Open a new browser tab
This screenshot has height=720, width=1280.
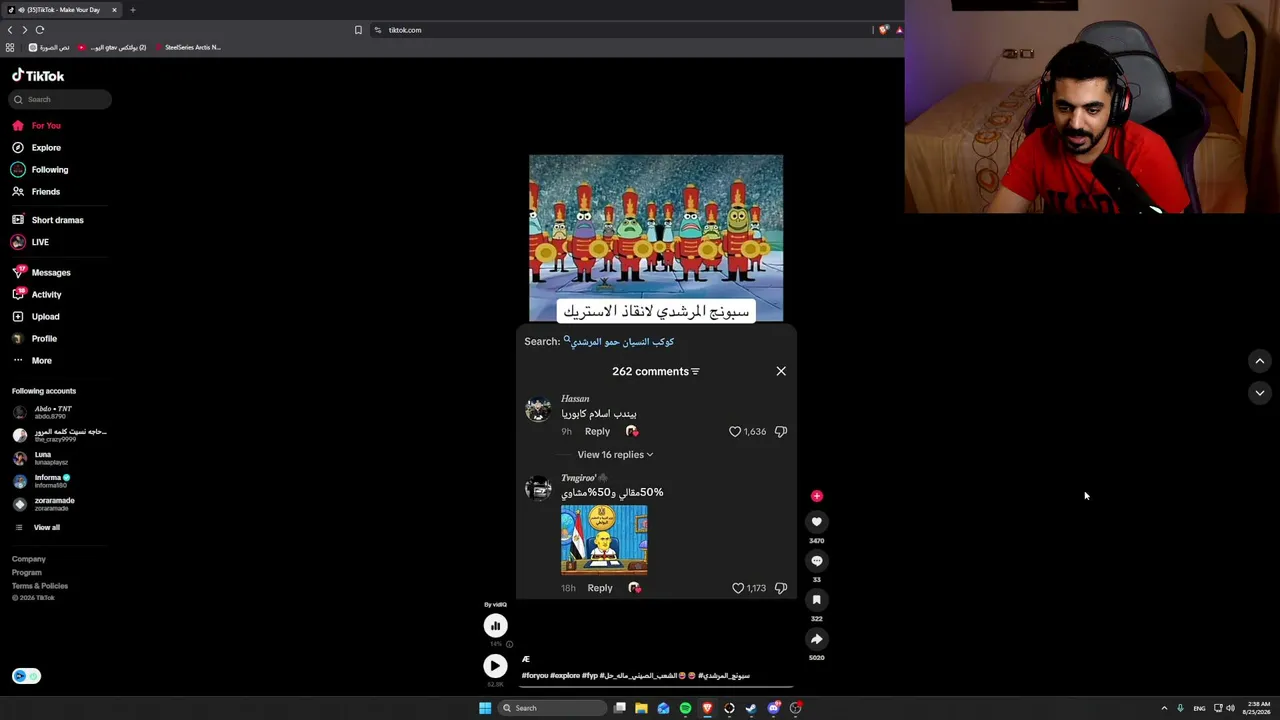point(132,10)
